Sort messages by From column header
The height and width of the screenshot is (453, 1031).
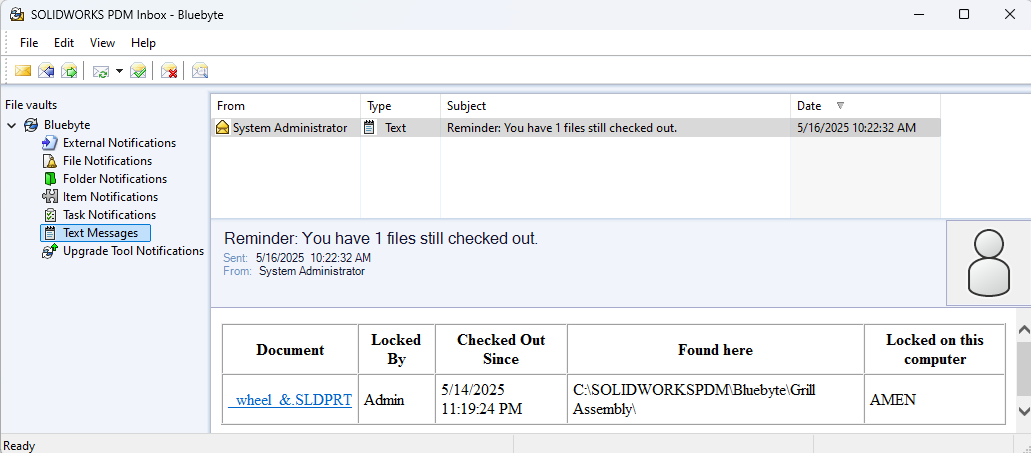[x=285, y=106]
